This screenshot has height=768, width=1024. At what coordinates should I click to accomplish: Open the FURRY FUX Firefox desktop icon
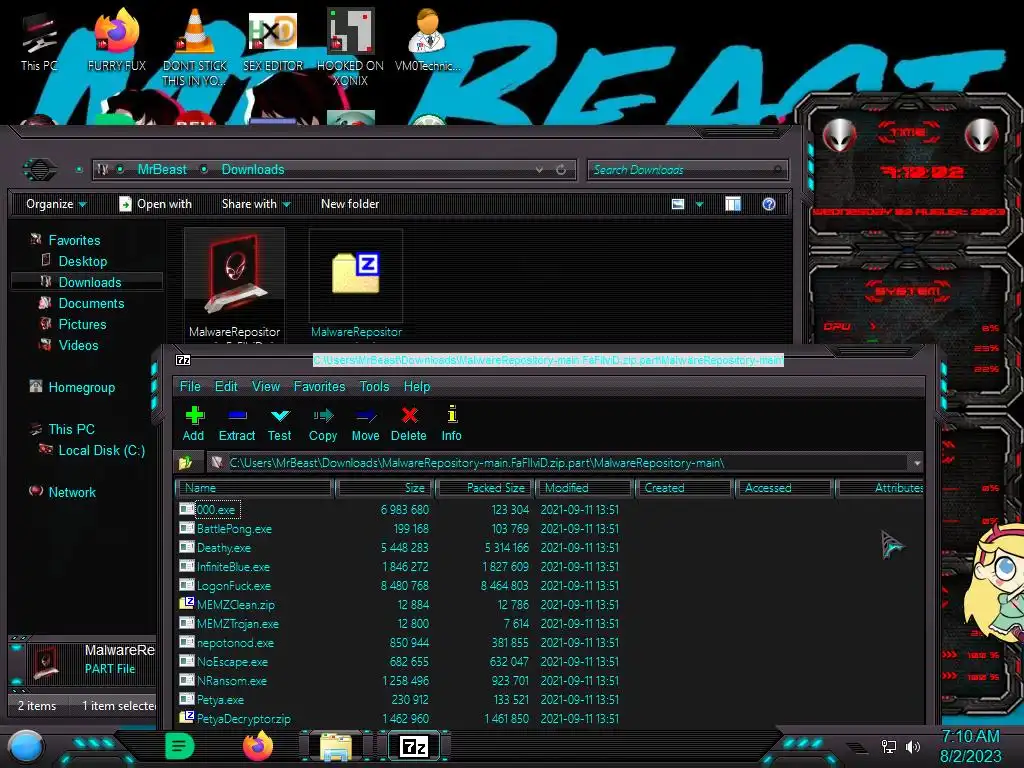(x=117, y=40)
